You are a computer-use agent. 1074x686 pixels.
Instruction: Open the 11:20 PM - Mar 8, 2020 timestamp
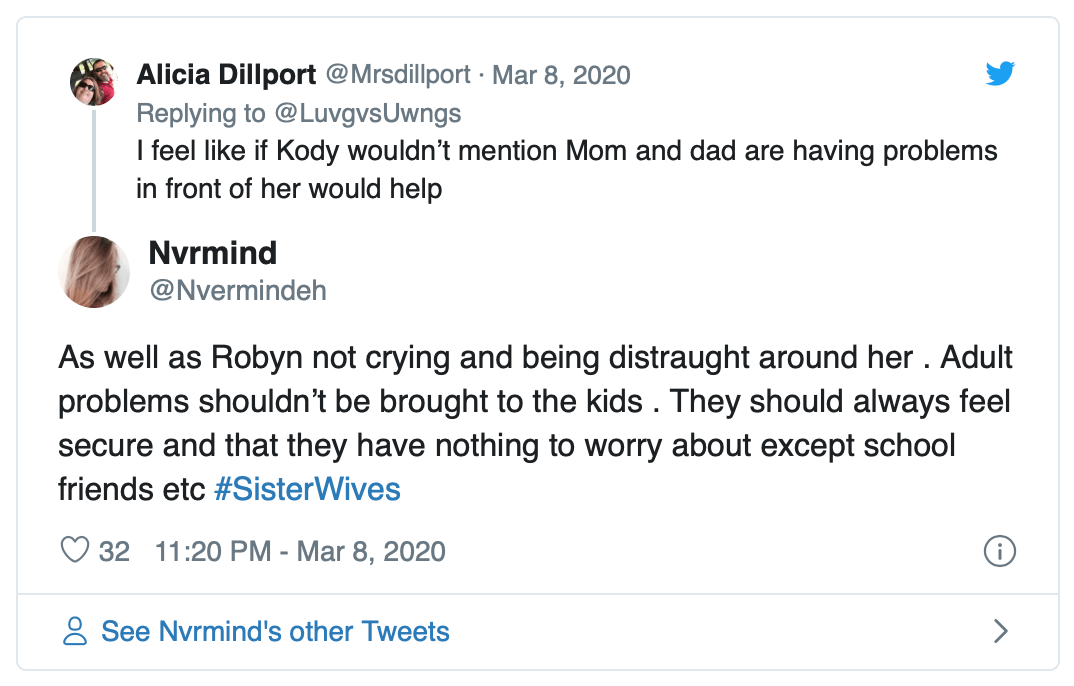click(x=300, y=551)
